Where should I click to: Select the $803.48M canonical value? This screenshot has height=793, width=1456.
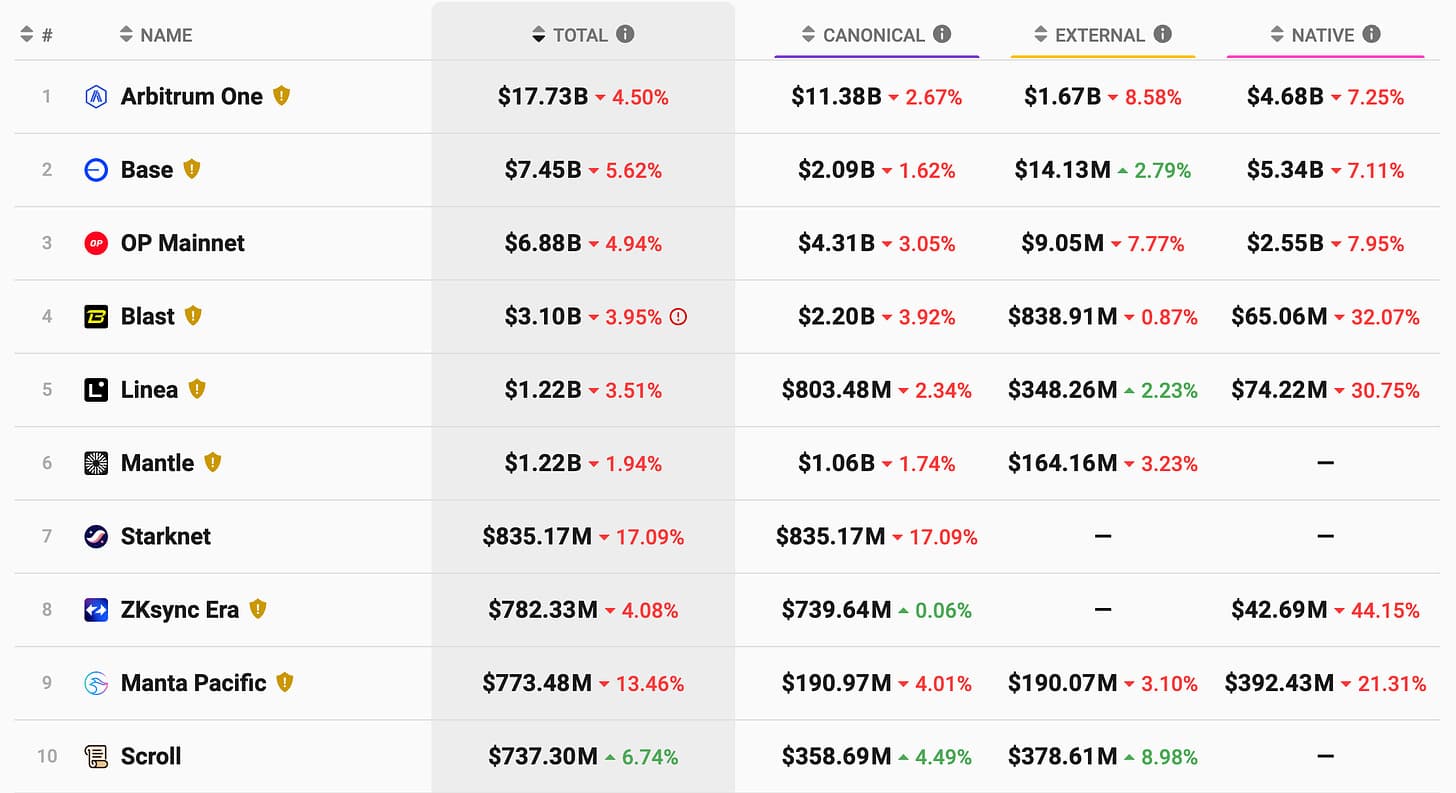tap(836, 390)
